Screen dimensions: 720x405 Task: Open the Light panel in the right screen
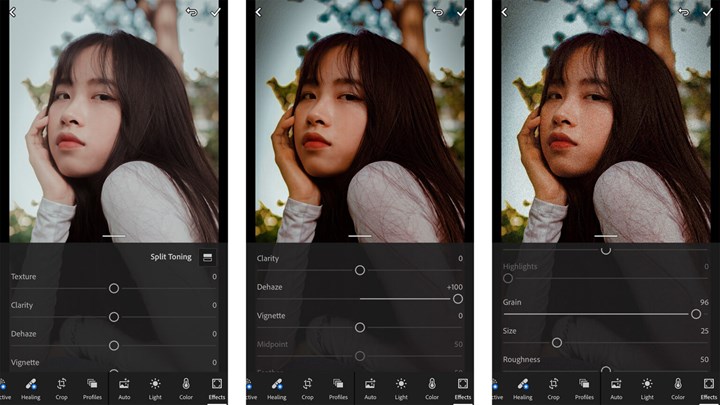[647, 388]
